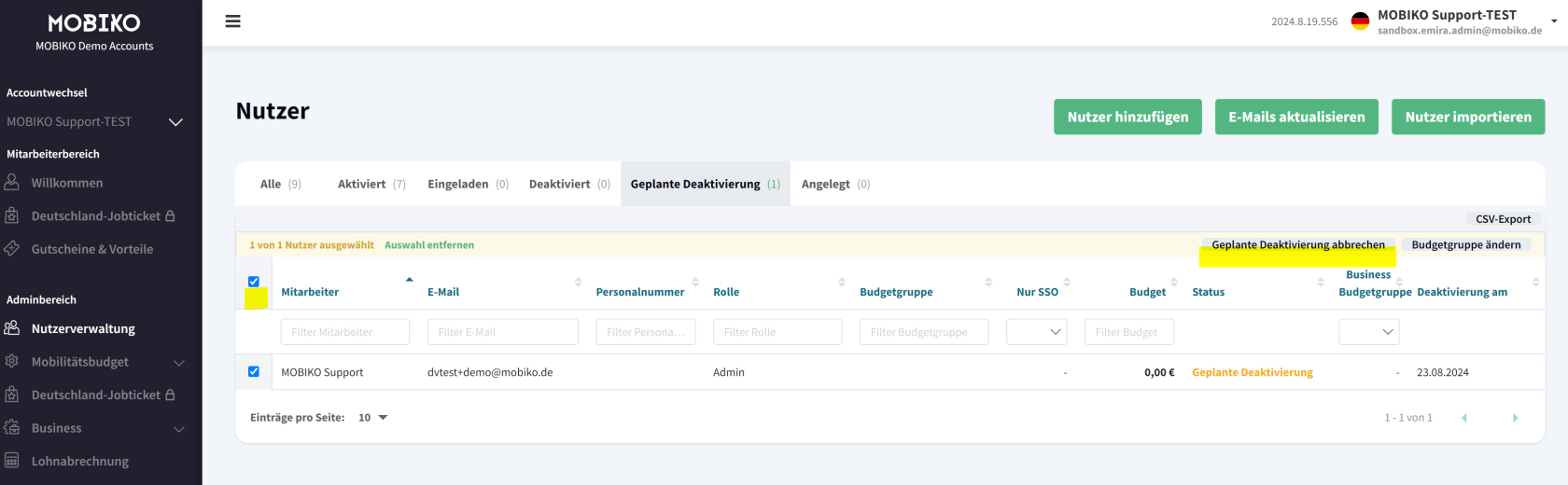Click the Nutzerverwaltung users icon

pyautogui.click(x=12, y=328)
